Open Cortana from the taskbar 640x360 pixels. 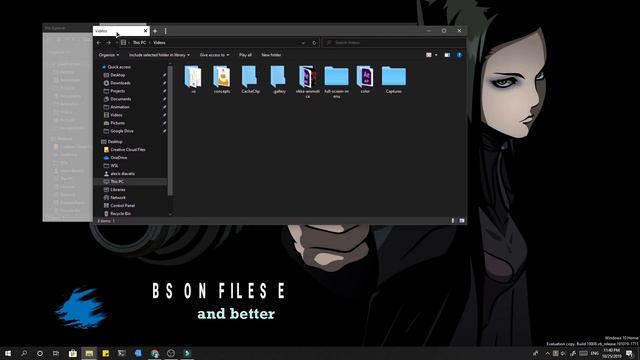(x=40, y=353)
